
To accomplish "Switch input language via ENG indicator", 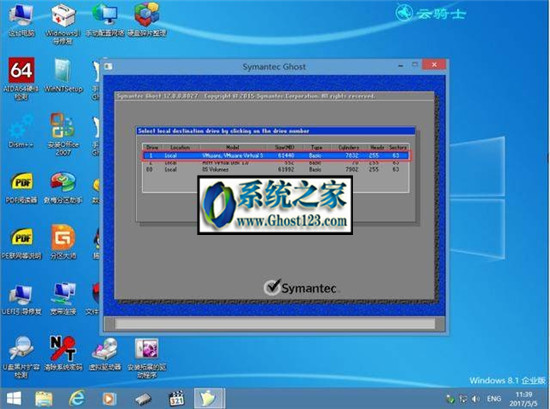I will (494, 399).
